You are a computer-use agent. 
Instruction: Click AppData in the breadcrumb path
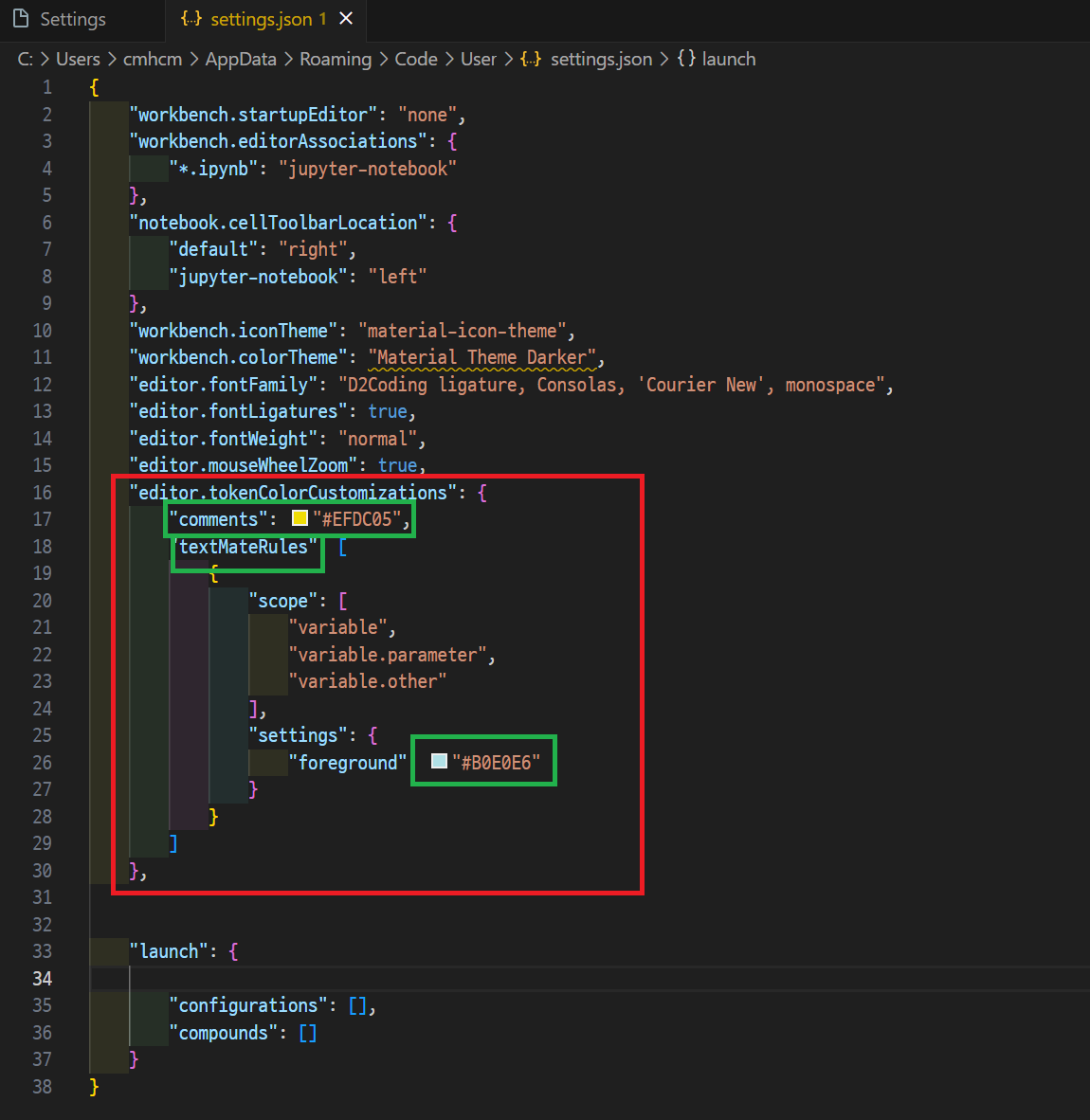pyautogui.click(x=240, y=59)
